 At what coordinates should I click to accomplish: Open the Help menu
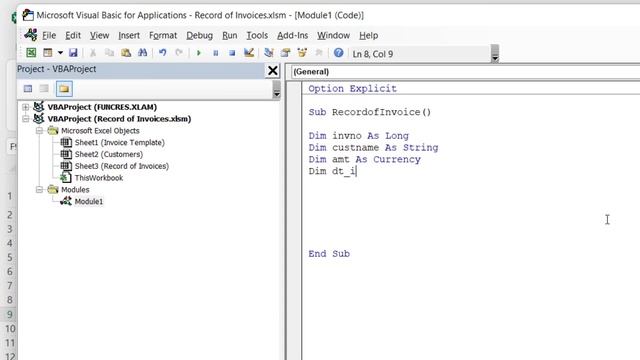coord(368,36)
